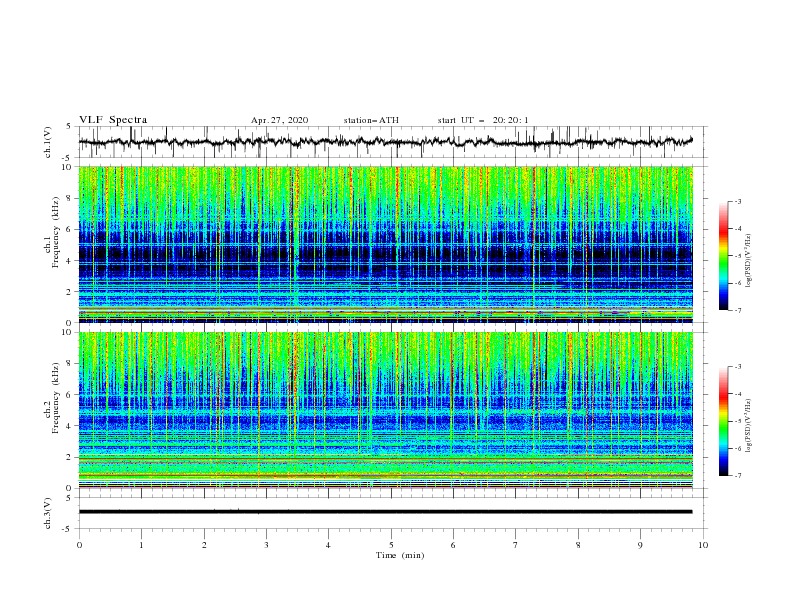Image resolution: width=792 pixels, height=612 pixels.
Task: Click the "5" tick on time axis
Action: tap(391, 545)
